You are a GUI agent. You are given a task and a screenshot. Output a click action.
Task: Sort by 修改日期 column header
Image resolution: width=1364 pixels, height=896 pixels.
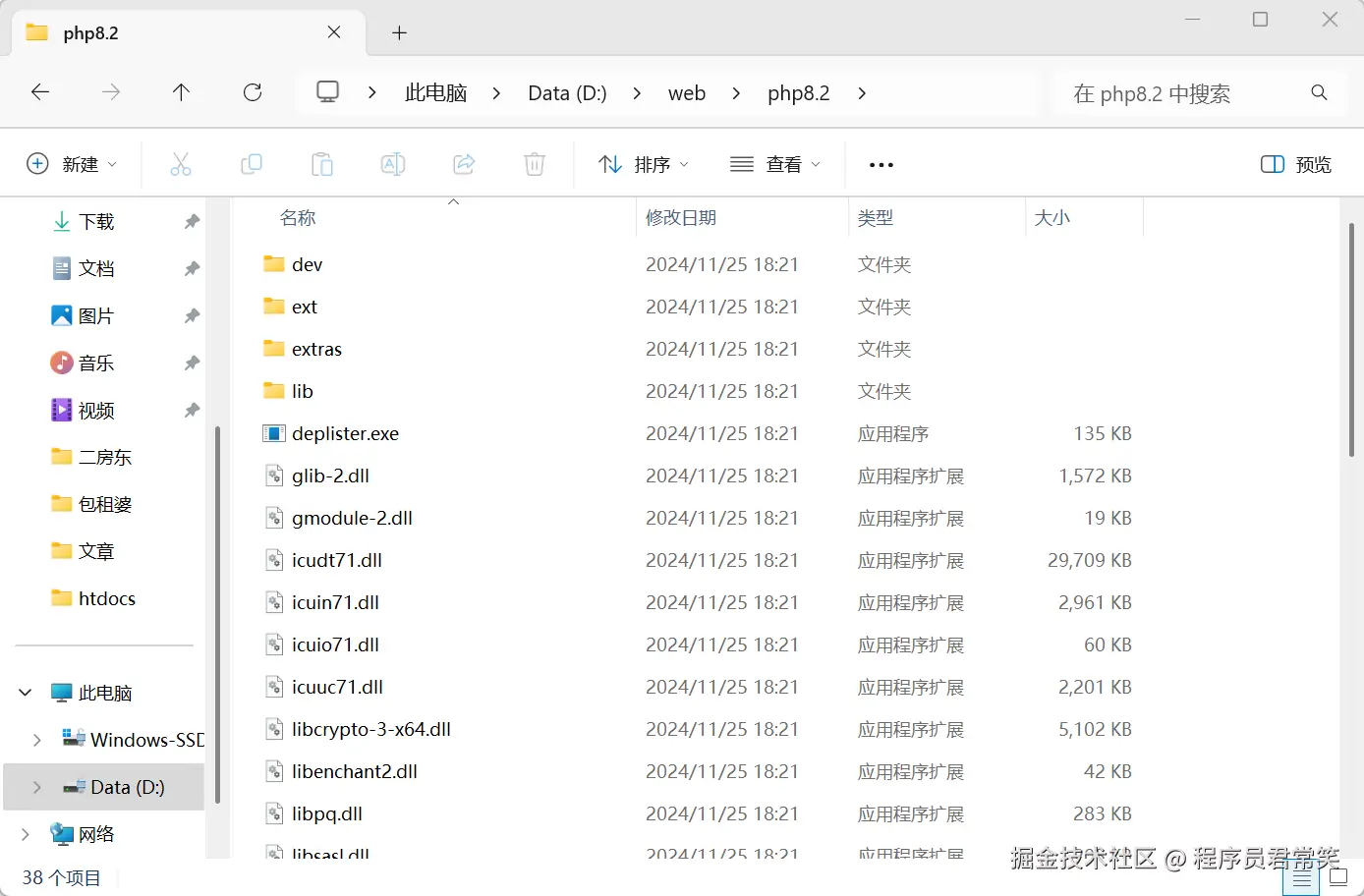(681, 218)
